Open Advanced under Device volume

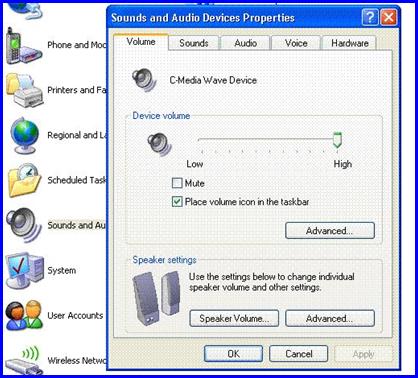pos(330,231)
